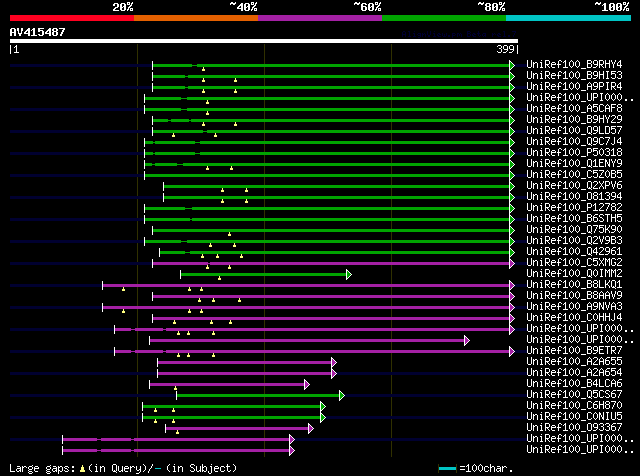Select the UniRef100_B8LKQ1 label
Image resolution: width=640 pixels, height=476 pixels.
coord(574,285)
